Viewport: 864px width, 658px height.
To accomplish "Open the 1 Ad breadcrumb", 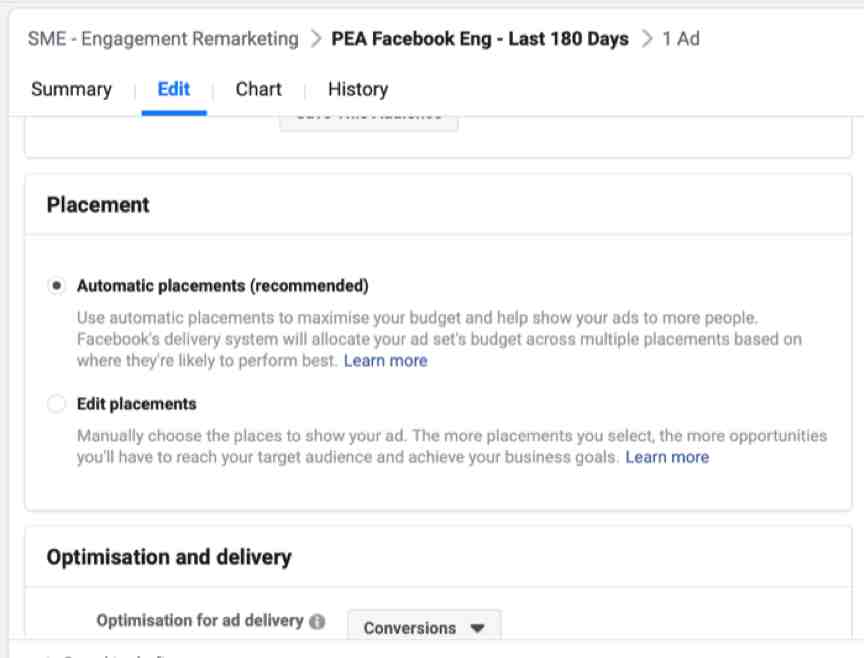I will point(681,39).
